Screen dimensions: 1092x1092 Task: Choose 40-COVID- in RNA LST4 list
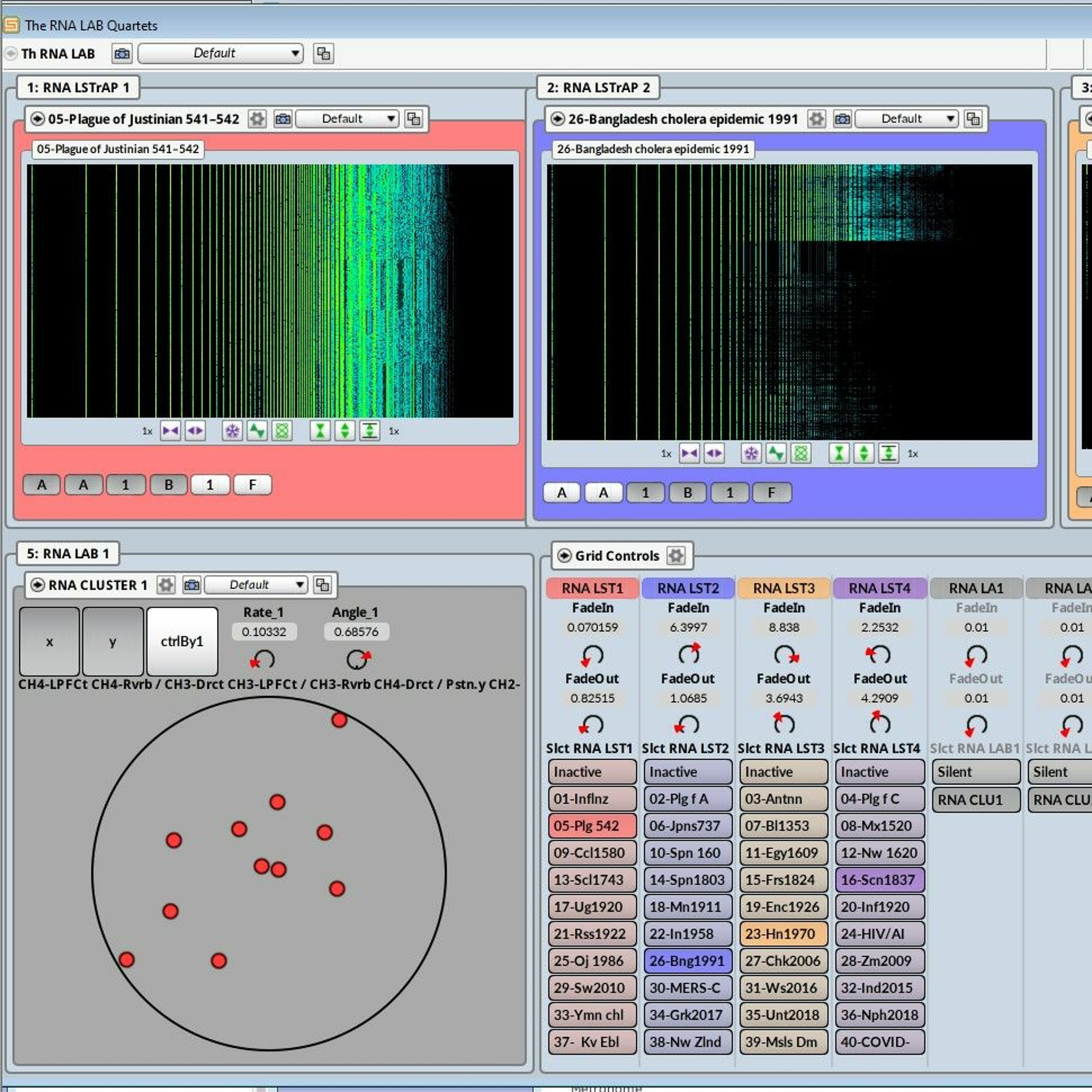879,1042
